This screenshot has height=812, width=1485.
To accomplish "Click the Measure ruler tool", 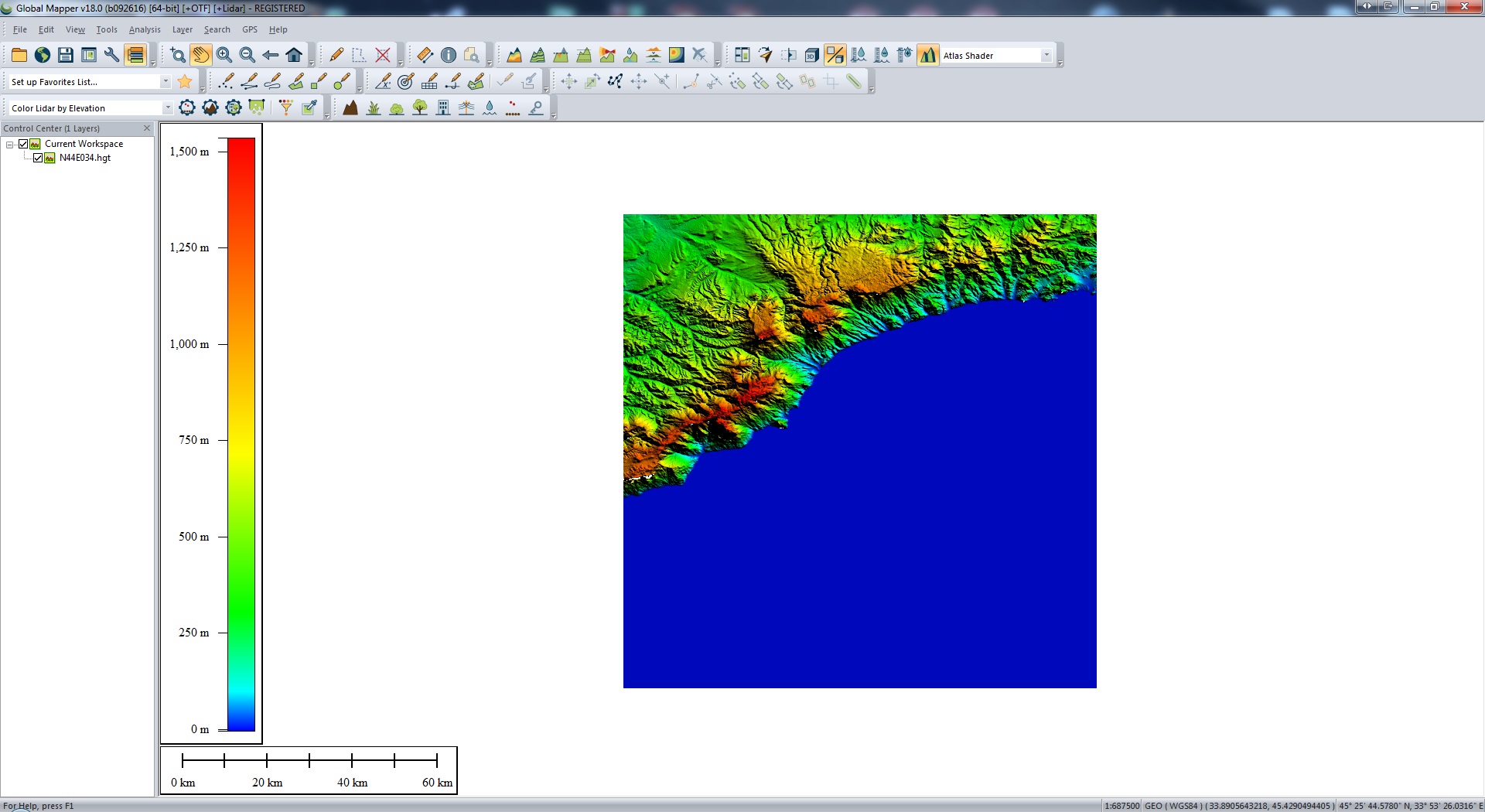I will (x=425, y=55).
